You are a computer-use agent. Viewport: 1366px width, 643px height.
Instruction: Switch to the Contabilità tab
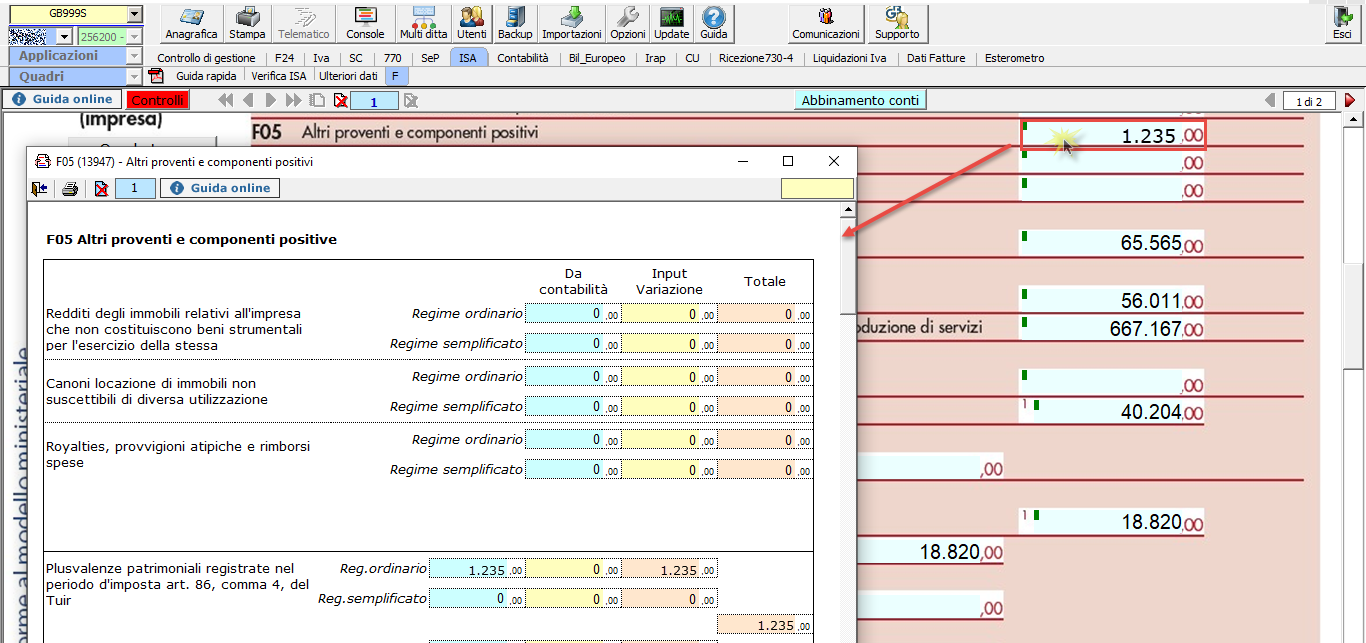click(x=523, y=58)
